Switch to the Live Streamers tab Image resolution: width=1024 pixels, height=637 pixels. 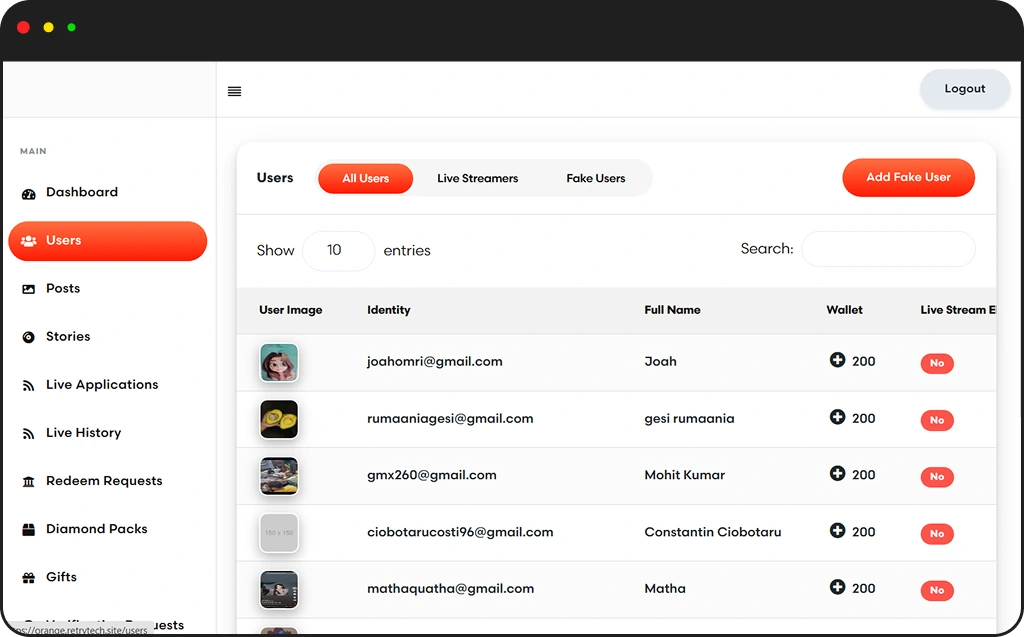coord(477,178)
